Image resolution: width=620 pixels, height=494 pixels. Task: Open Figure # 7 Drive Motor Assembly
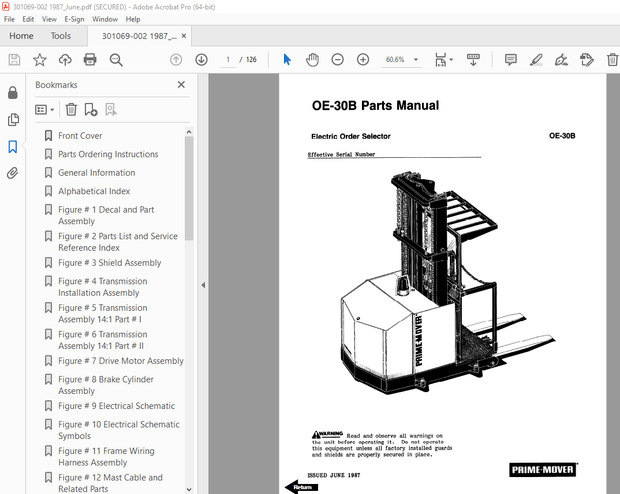tap(121, 361)
